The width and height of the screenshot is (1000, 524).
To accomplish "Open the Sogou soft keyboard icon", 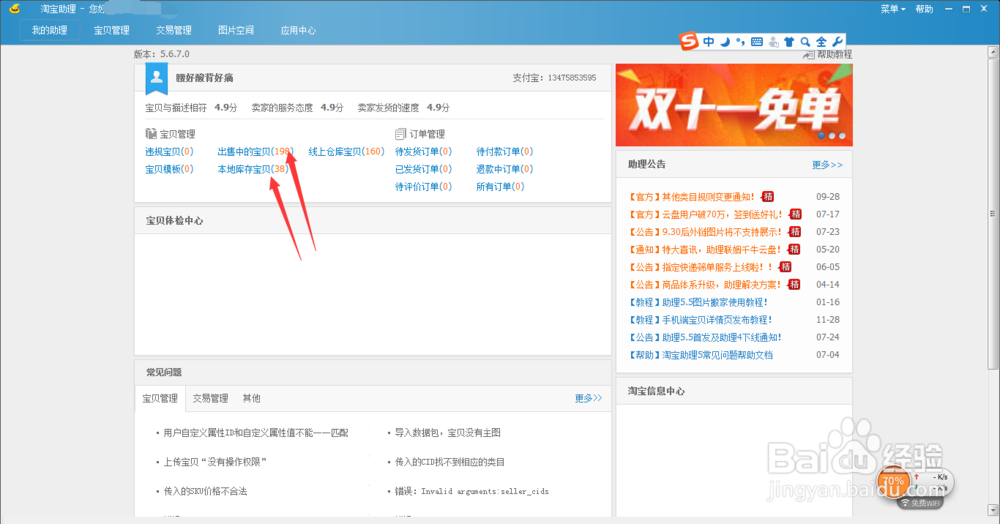I will point(757,42).
